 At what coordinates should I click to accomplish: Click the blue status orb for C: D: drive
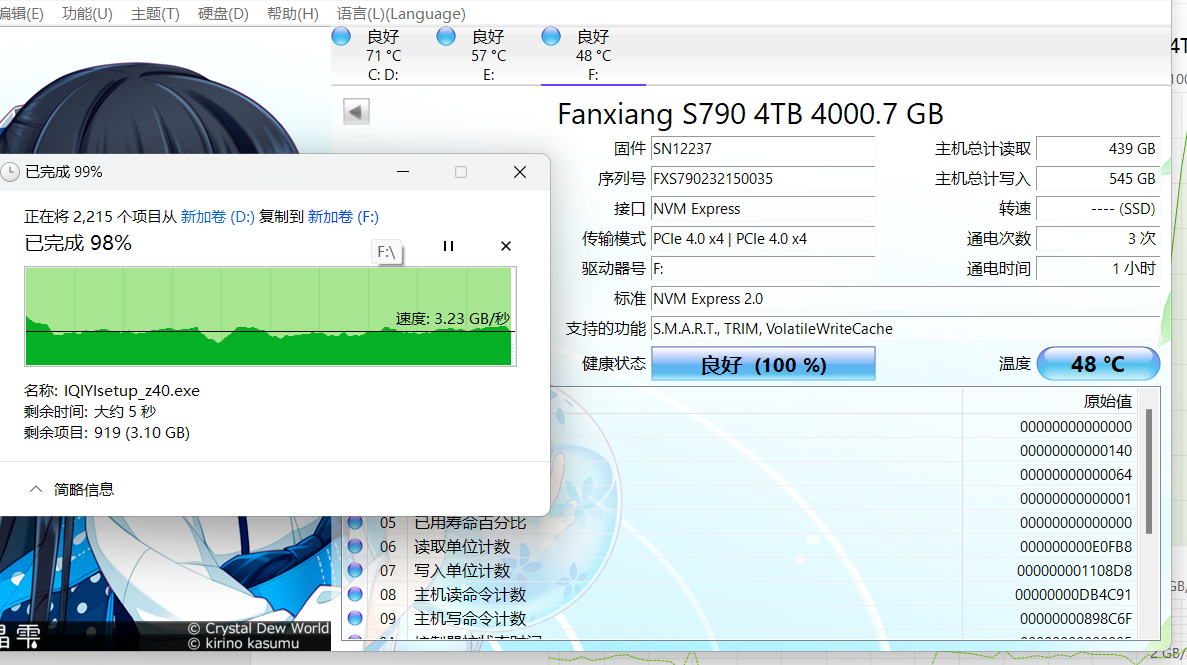pyautogui.click(x=341, y=36)
